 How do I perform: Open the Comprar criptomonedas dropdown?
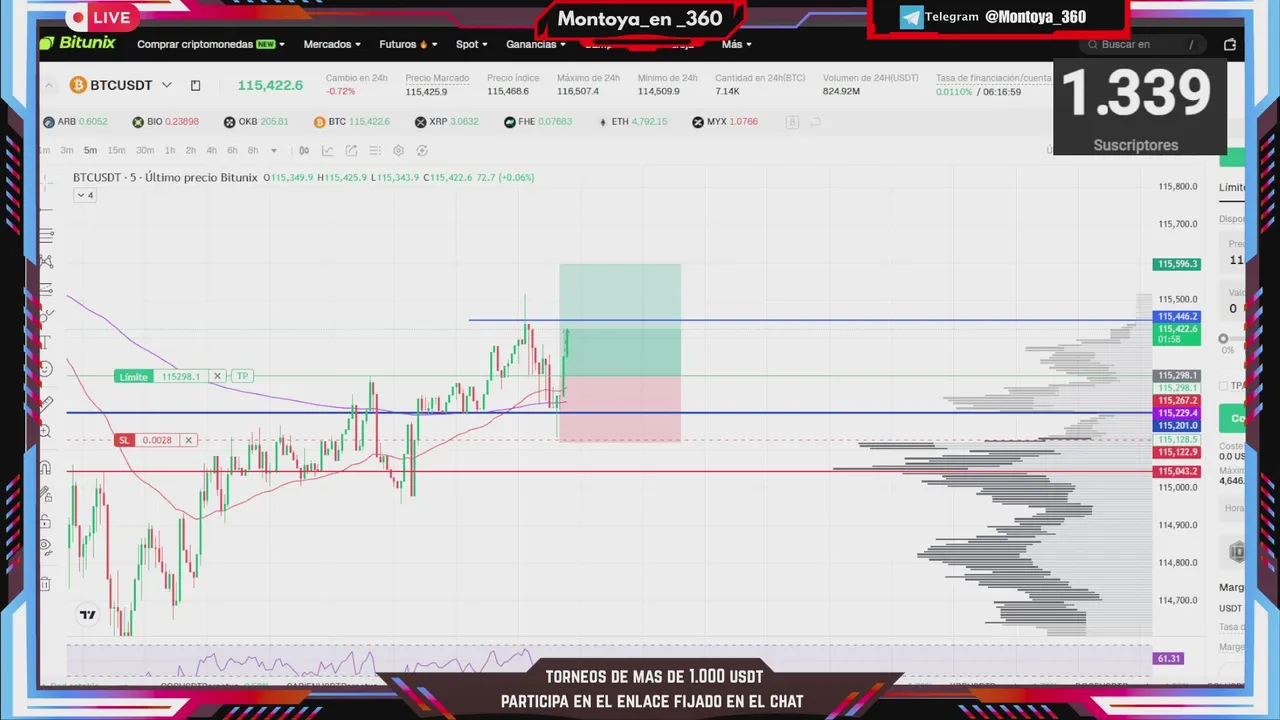click(211, 44)
